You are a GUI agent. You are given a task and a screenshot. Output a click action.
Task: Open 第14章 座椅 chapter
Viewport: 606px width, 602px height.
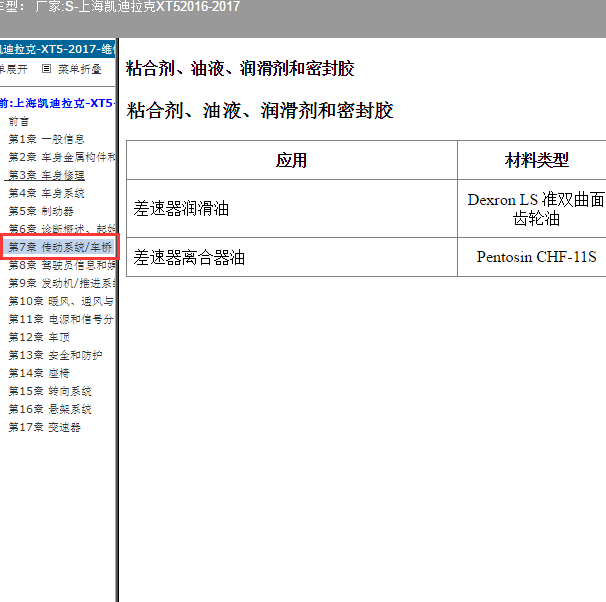point(39,373)
